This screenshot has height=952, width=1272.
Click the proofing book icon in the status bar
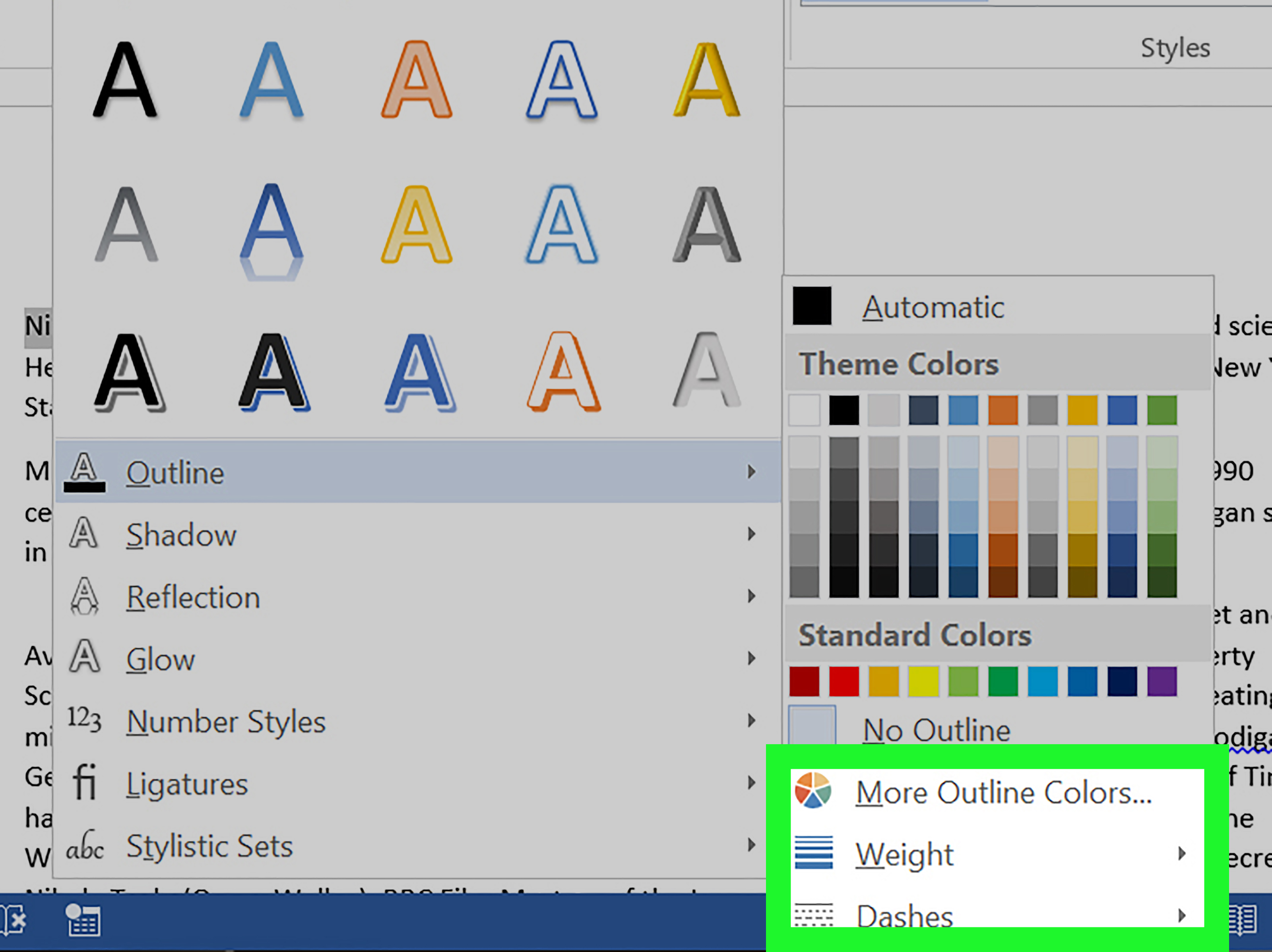(12, 920)
